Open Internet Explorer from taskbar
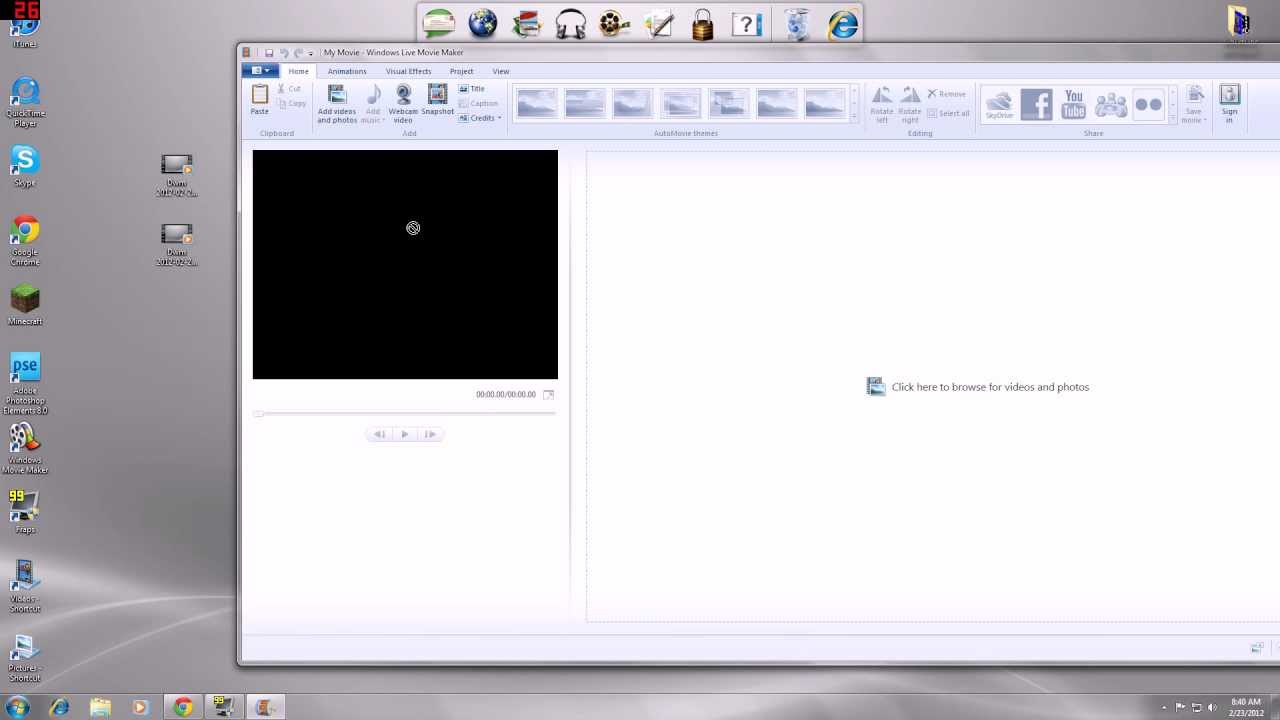The image size is (1280, 720). tap(59, 707)
